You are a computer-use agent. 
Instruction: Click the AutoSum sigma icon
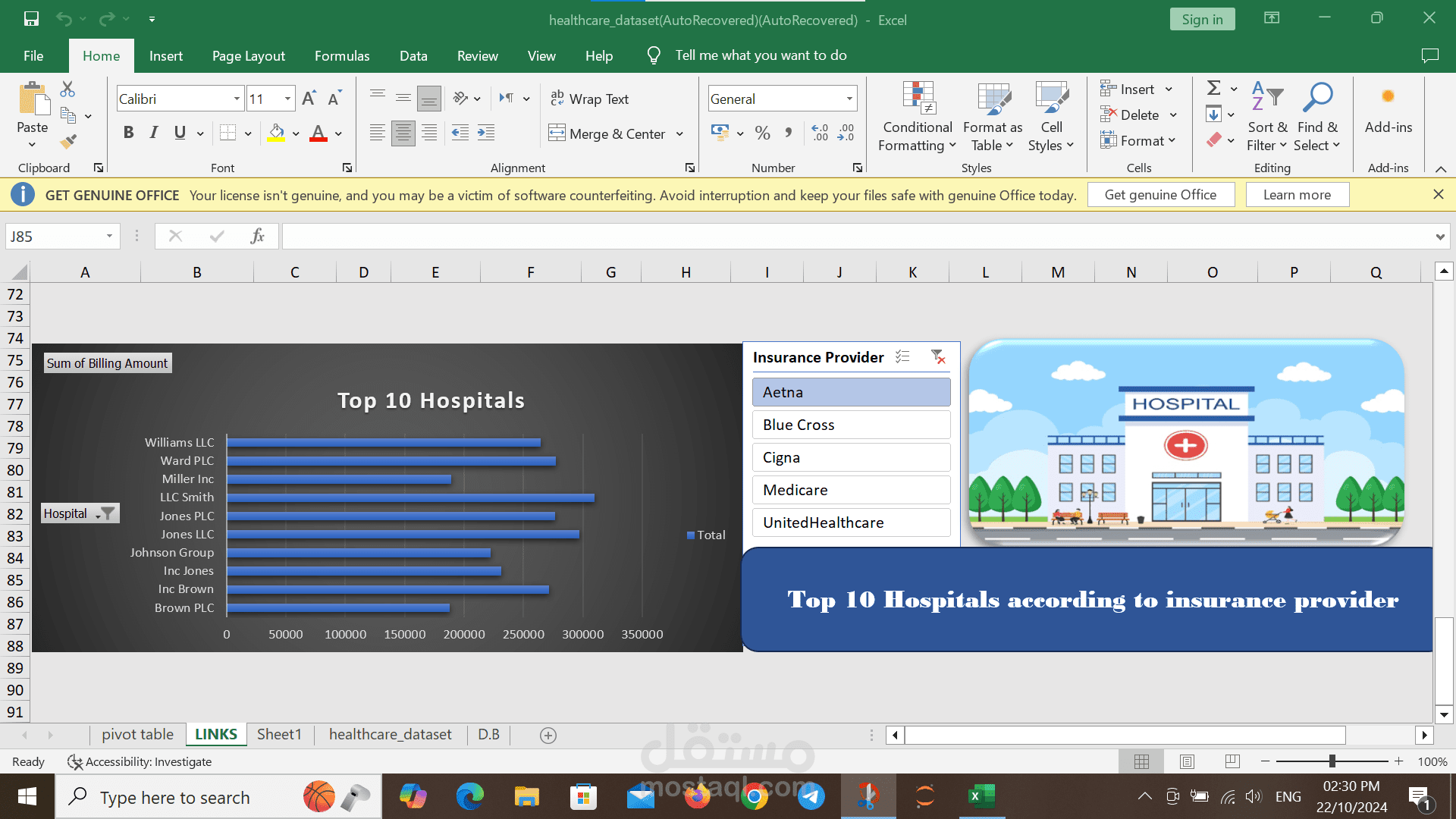point(1213,89)
